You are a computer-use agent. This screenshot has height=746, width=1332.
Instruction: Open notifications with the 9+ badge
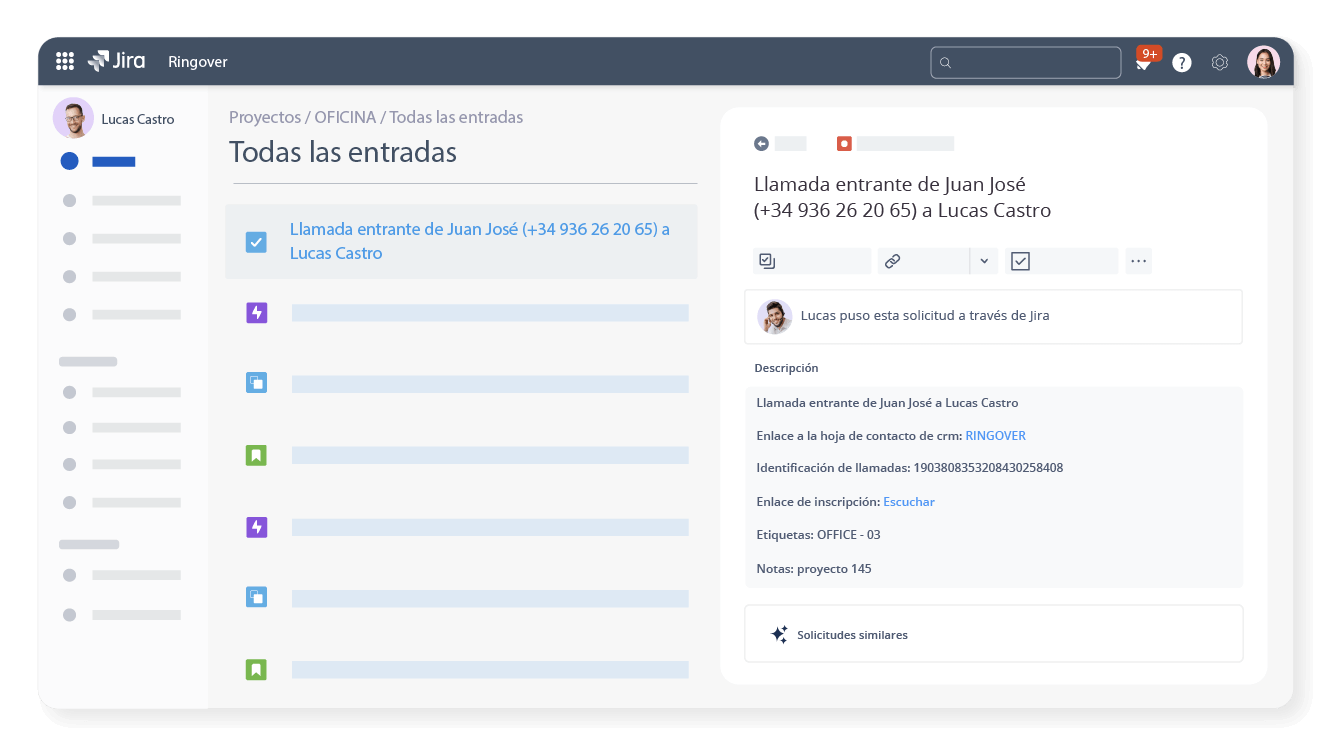tap(1144, 61)
